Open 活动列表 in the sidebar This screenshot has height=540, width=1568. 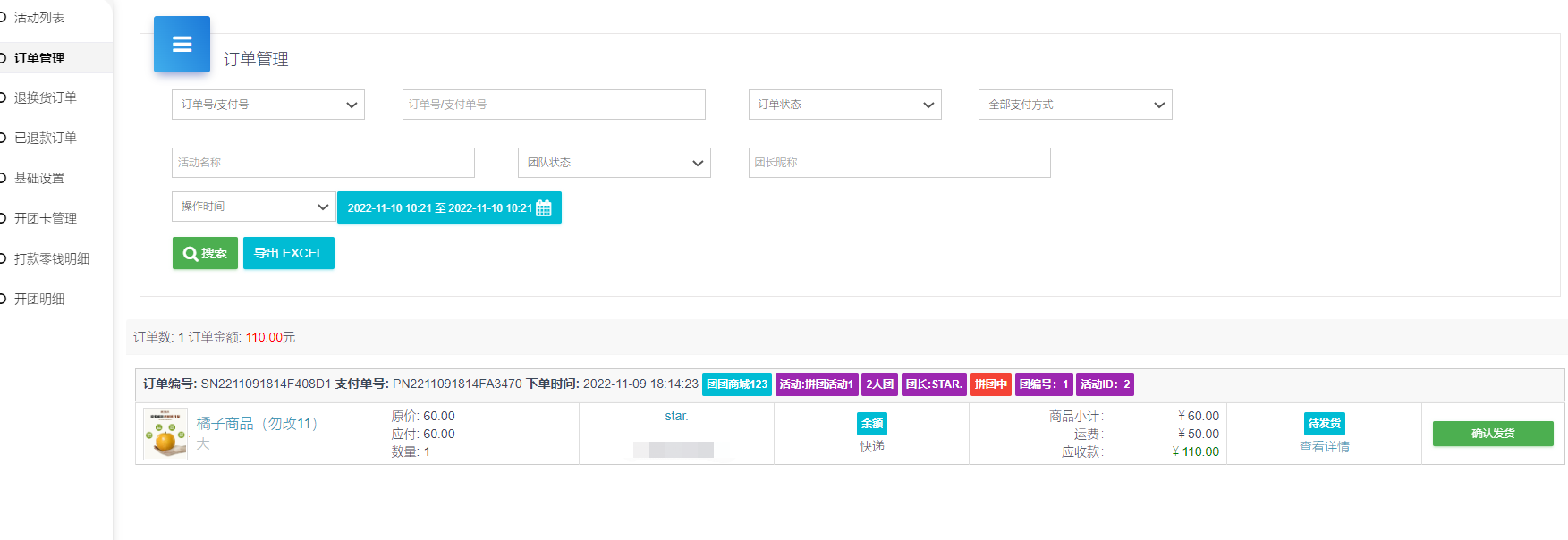pos(39,18)
